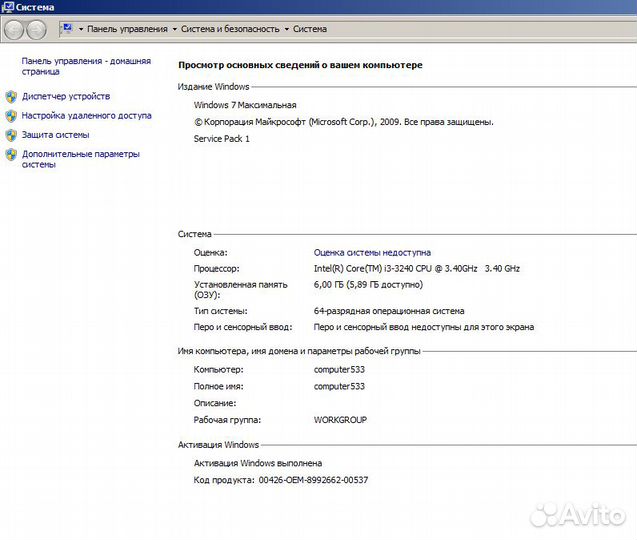This screenshot has width=637, height=540.
Task: Click shield icon next to Защита системы
Action: [x=11, y=135]
